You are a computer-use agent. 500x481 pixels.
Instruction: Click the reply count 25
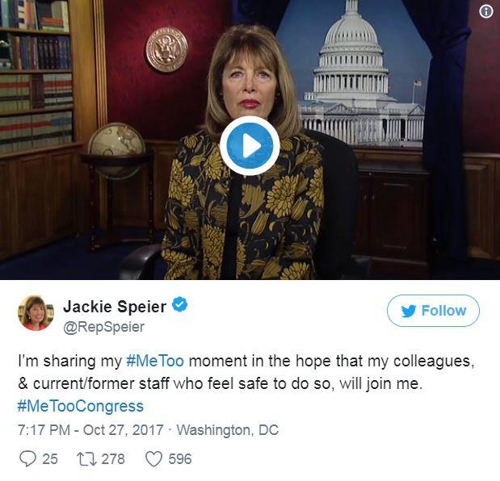50,459
